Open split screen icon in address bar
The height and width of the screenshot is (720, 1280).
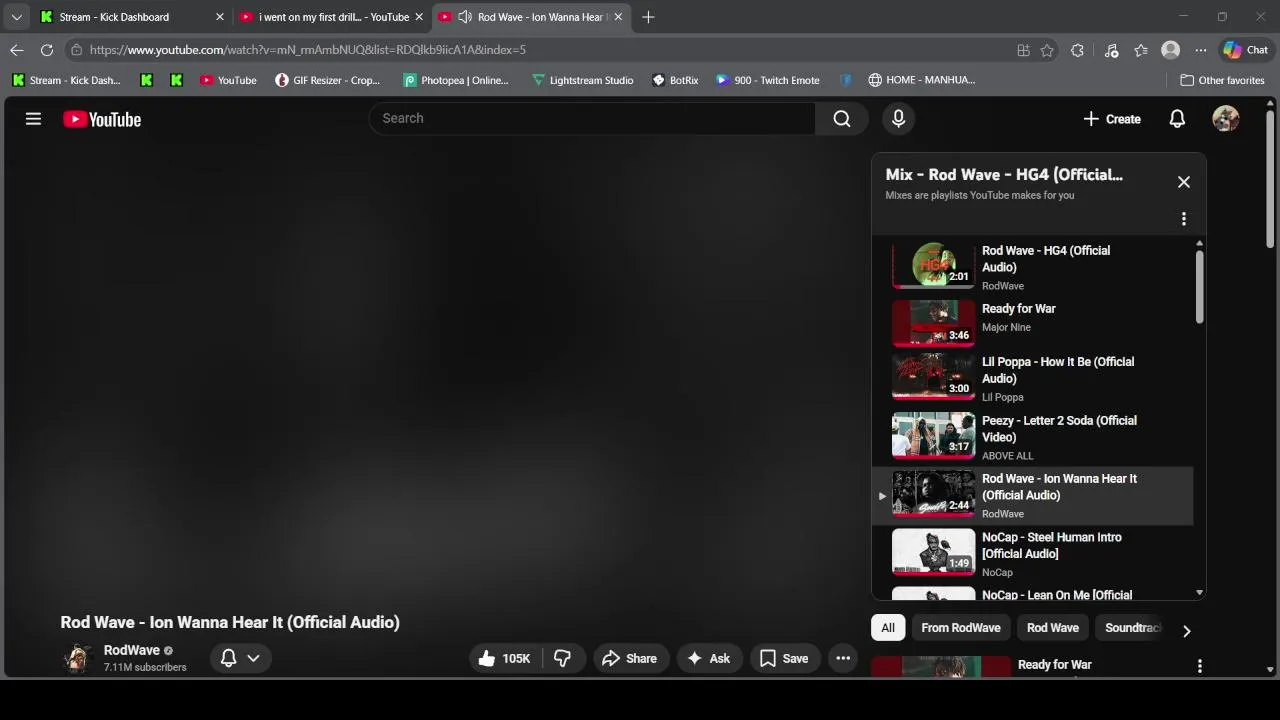[1023, 50]
